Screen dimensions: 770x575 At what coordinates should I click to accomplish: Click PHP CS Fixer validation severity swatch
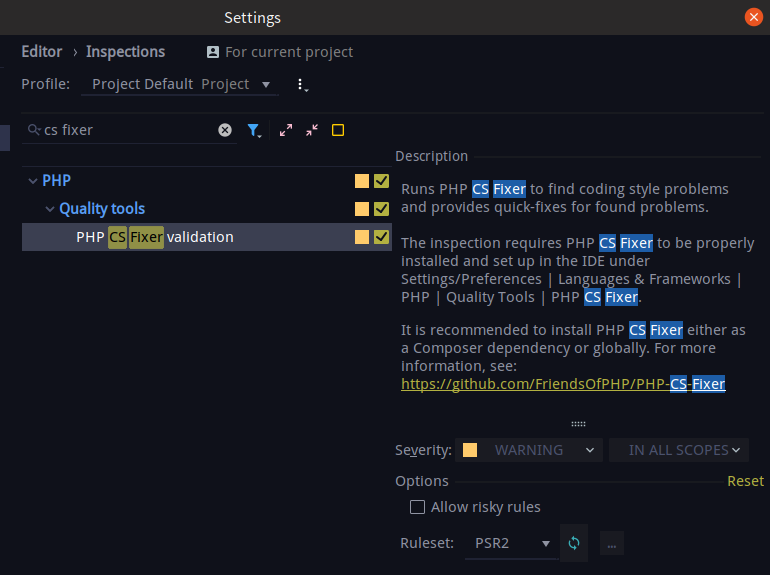pos(362,237)
